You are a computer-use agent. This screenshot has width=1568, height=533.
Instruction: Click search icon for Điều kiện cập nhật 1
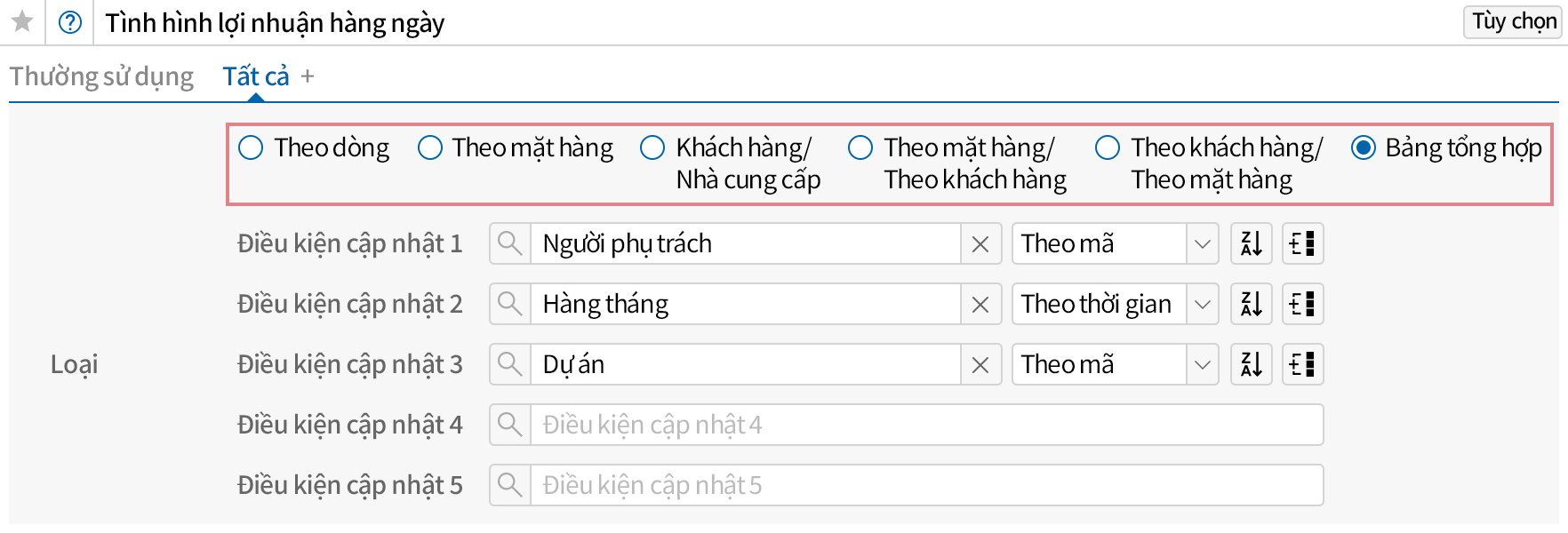(x=510, y=243)
